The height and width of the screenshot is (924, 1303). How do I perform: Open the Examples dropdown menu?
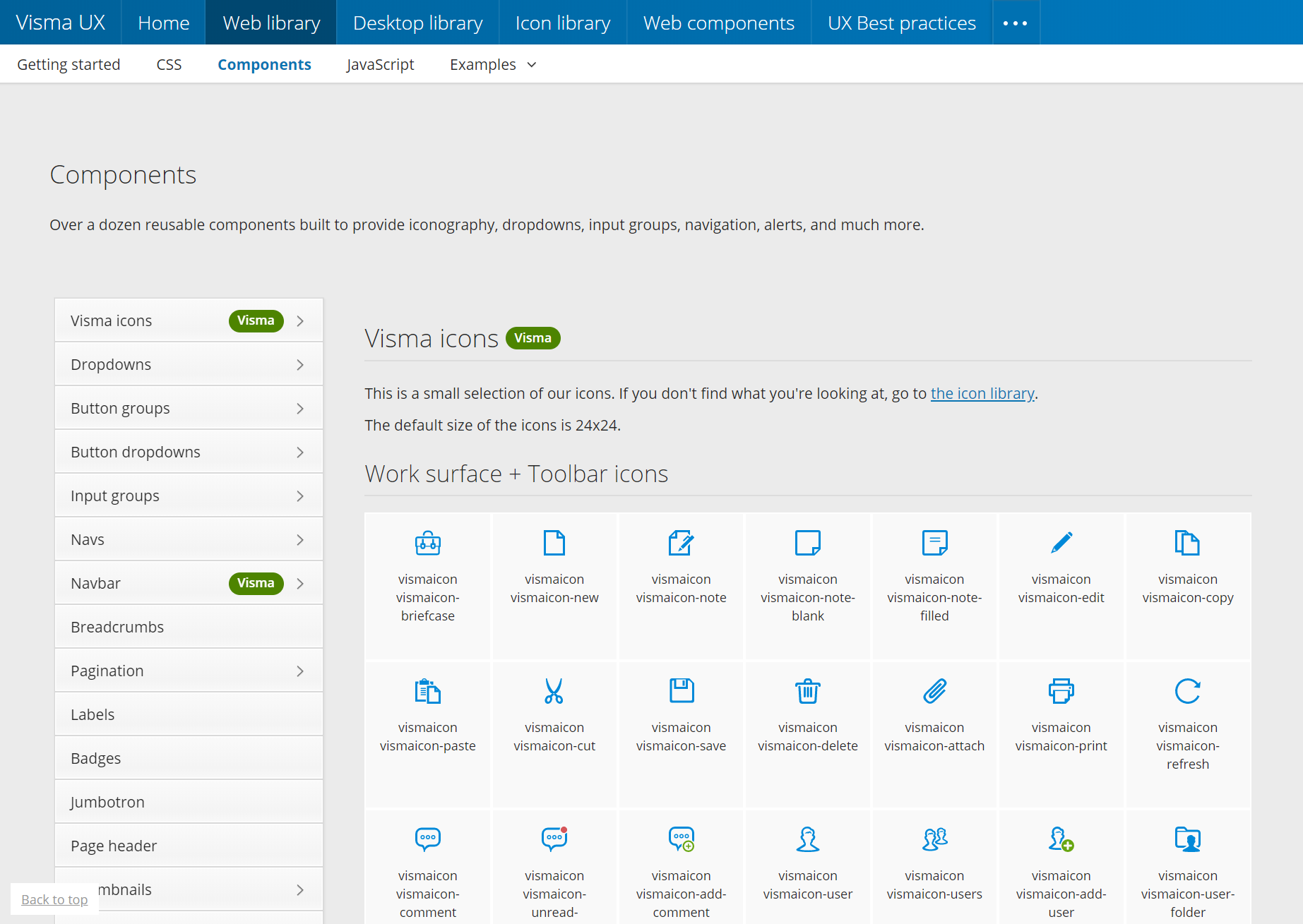pos(493,64)
